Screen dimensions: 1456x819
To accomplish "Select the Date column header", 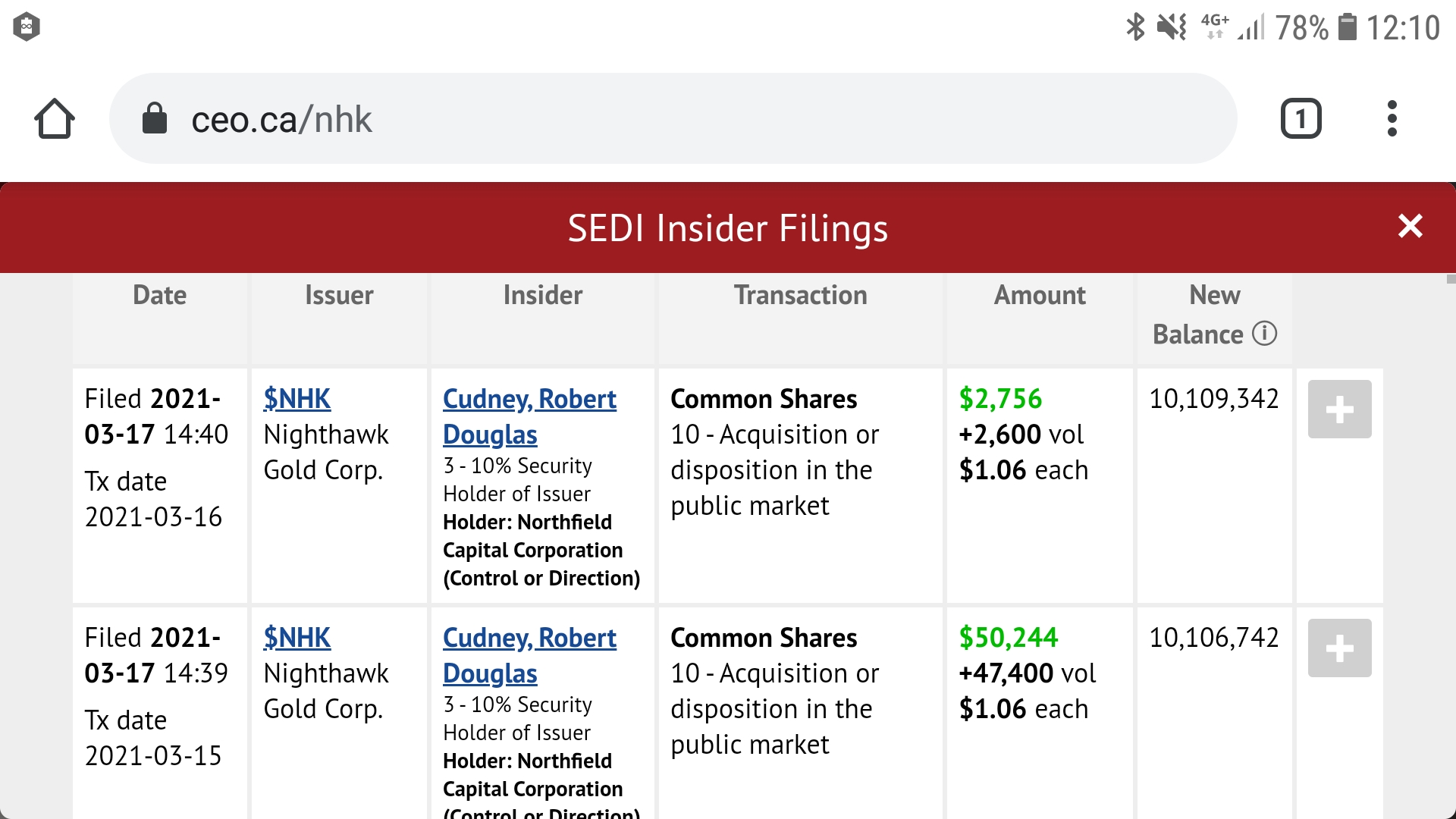I will pos(159,295).
